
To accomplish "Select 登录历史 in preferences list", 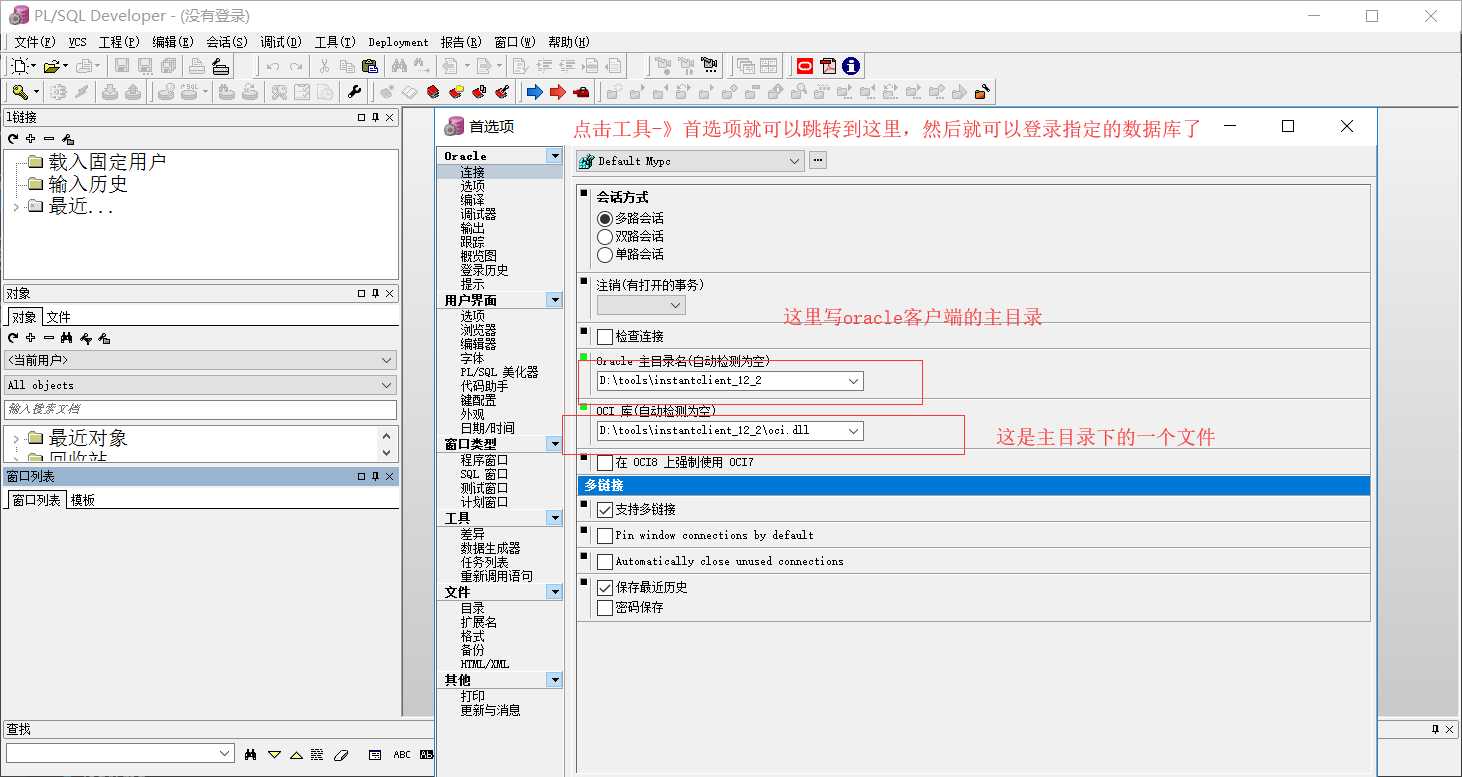I will coord(484,270).
